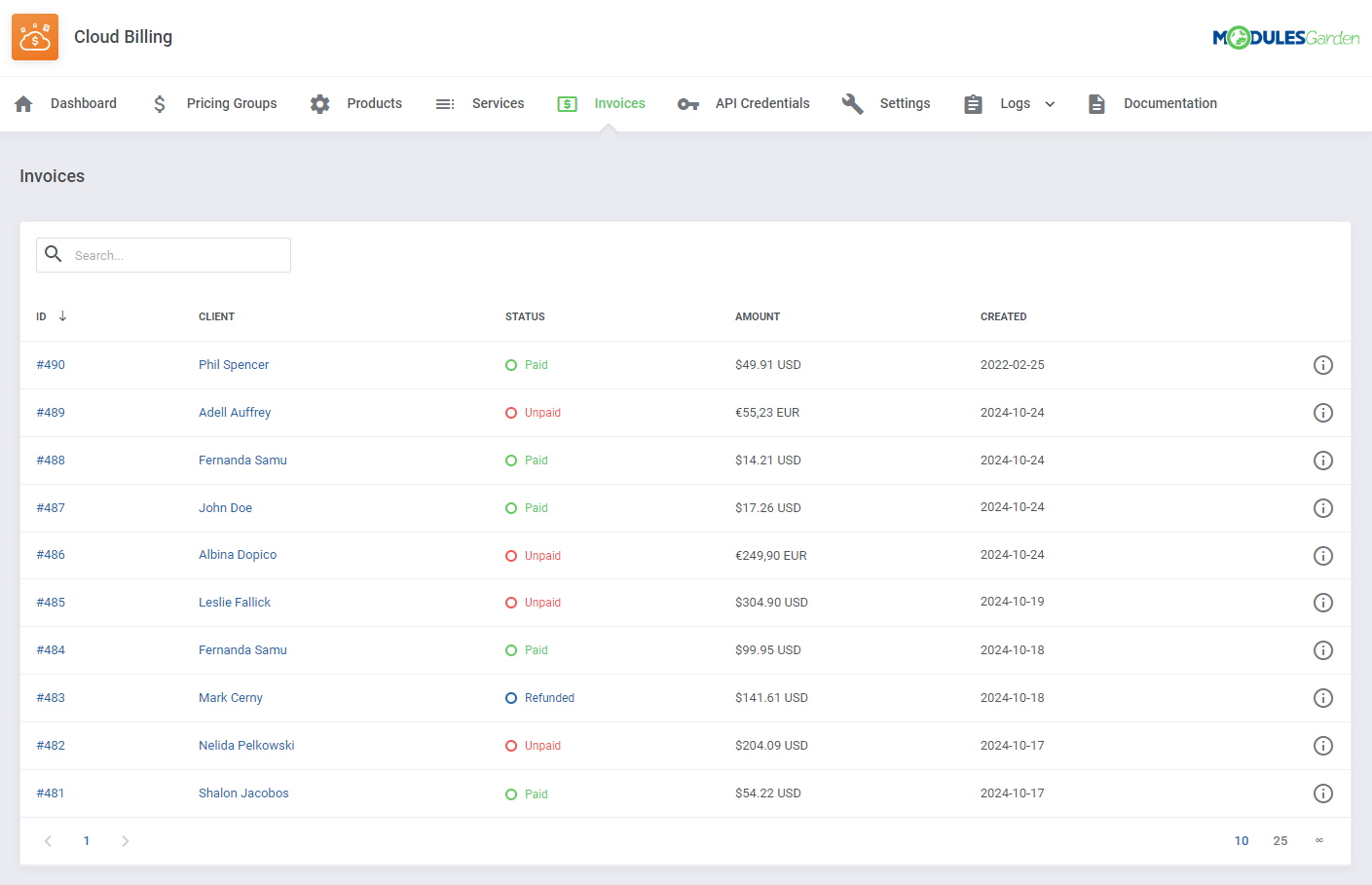Open invoice #489 link
The image size is (1372, 885).
(x=51, y=413)
